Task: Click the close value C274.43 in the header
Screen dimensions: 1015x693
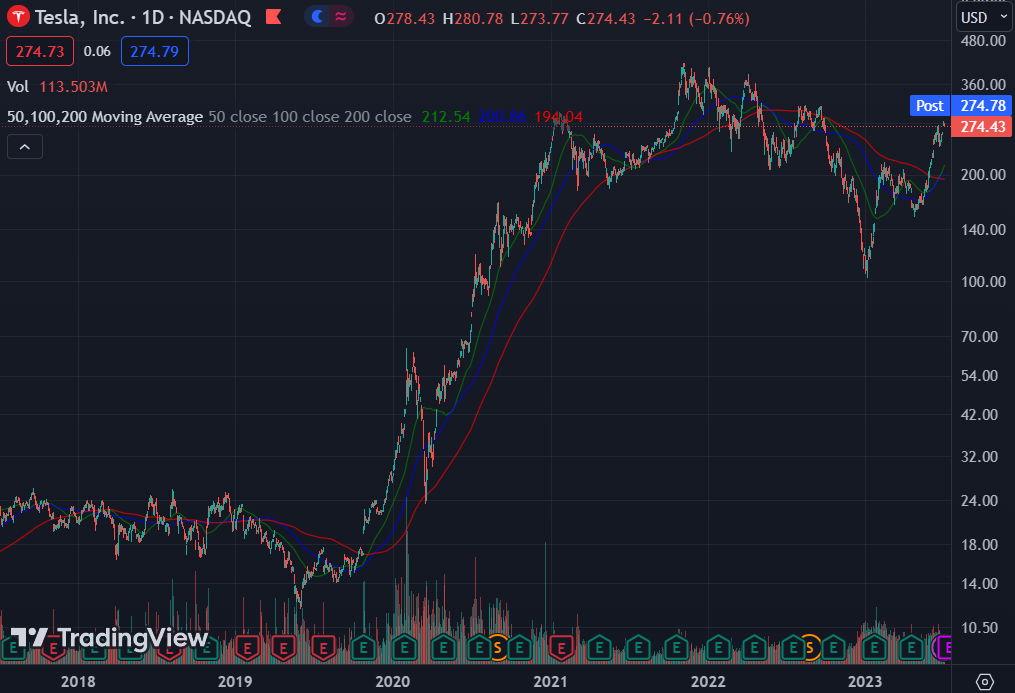Action: point(606,19)
